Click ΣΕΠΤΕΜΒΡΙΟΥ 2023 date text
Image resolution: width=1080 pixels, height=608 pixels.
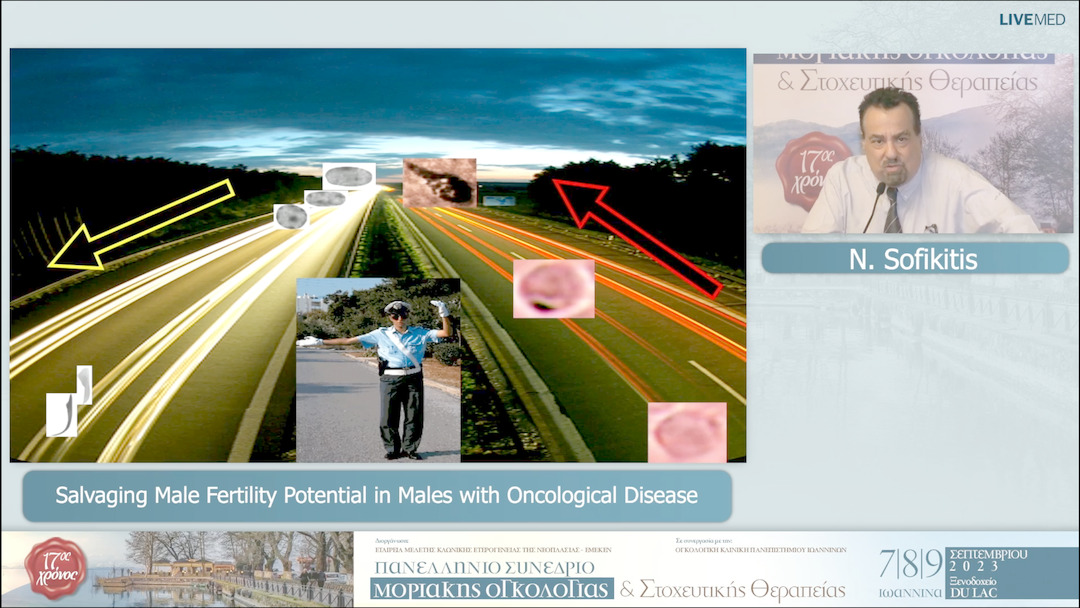click(988, 560)
